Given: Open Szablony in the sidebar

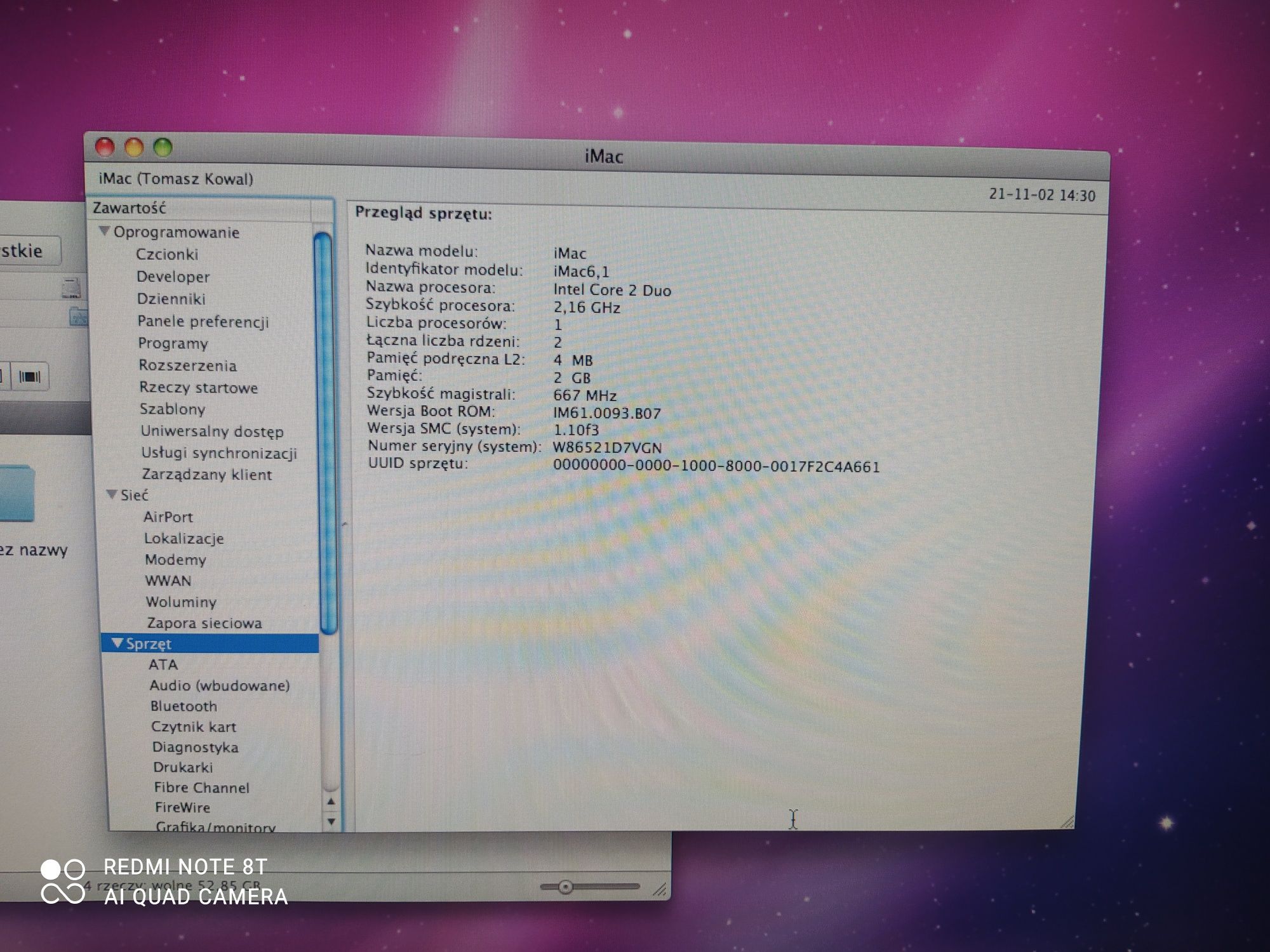Looking at the screenshot, I should [x=173, y=409].
